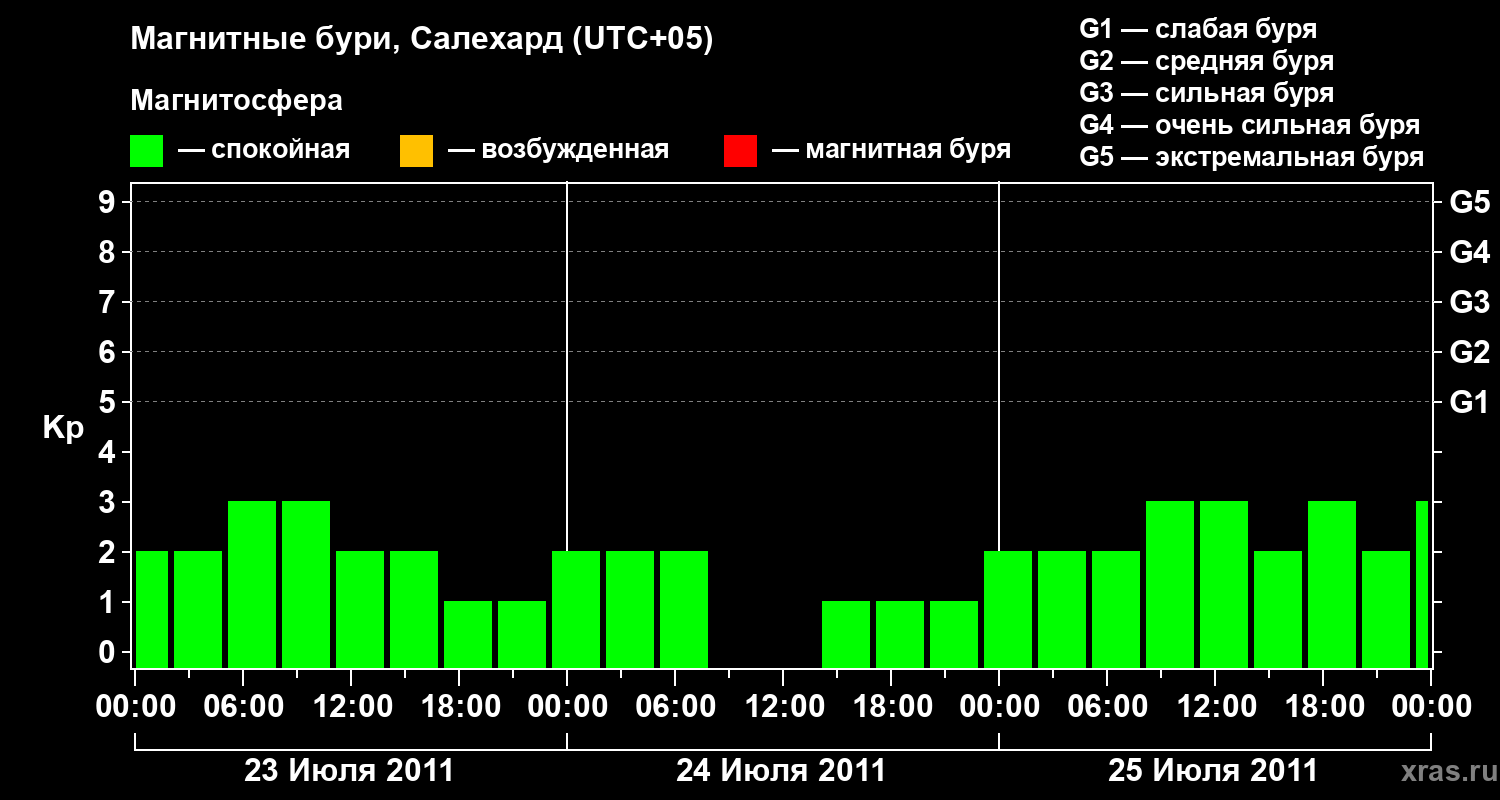The width and height of the screenshot is (1500, 800).
Task: Click the orange 'возбужденная' legend swatch
Action: [x=416, y=151]
